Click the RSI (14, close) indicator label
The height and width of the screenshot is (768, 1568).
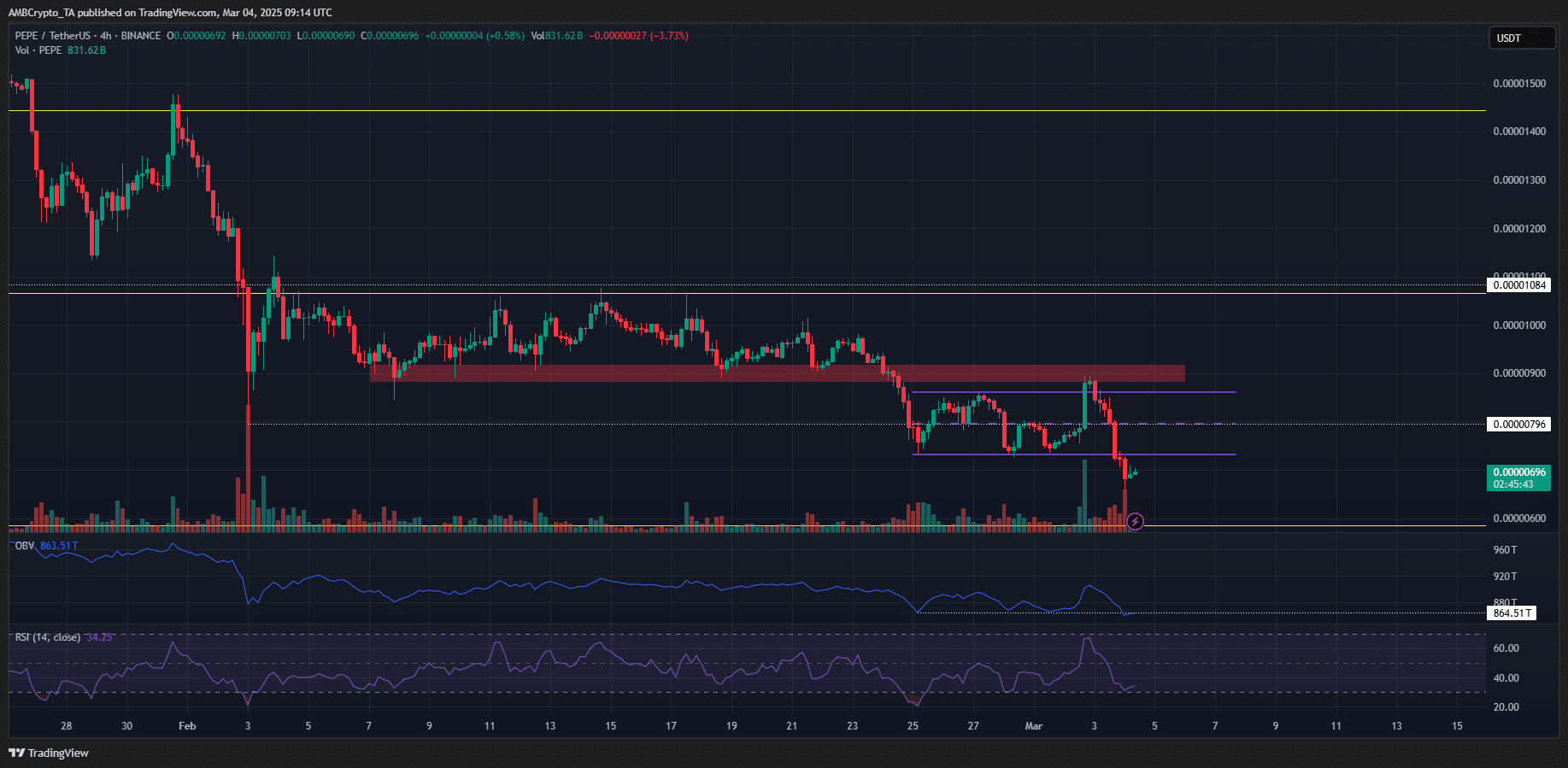tap(48, 637)
